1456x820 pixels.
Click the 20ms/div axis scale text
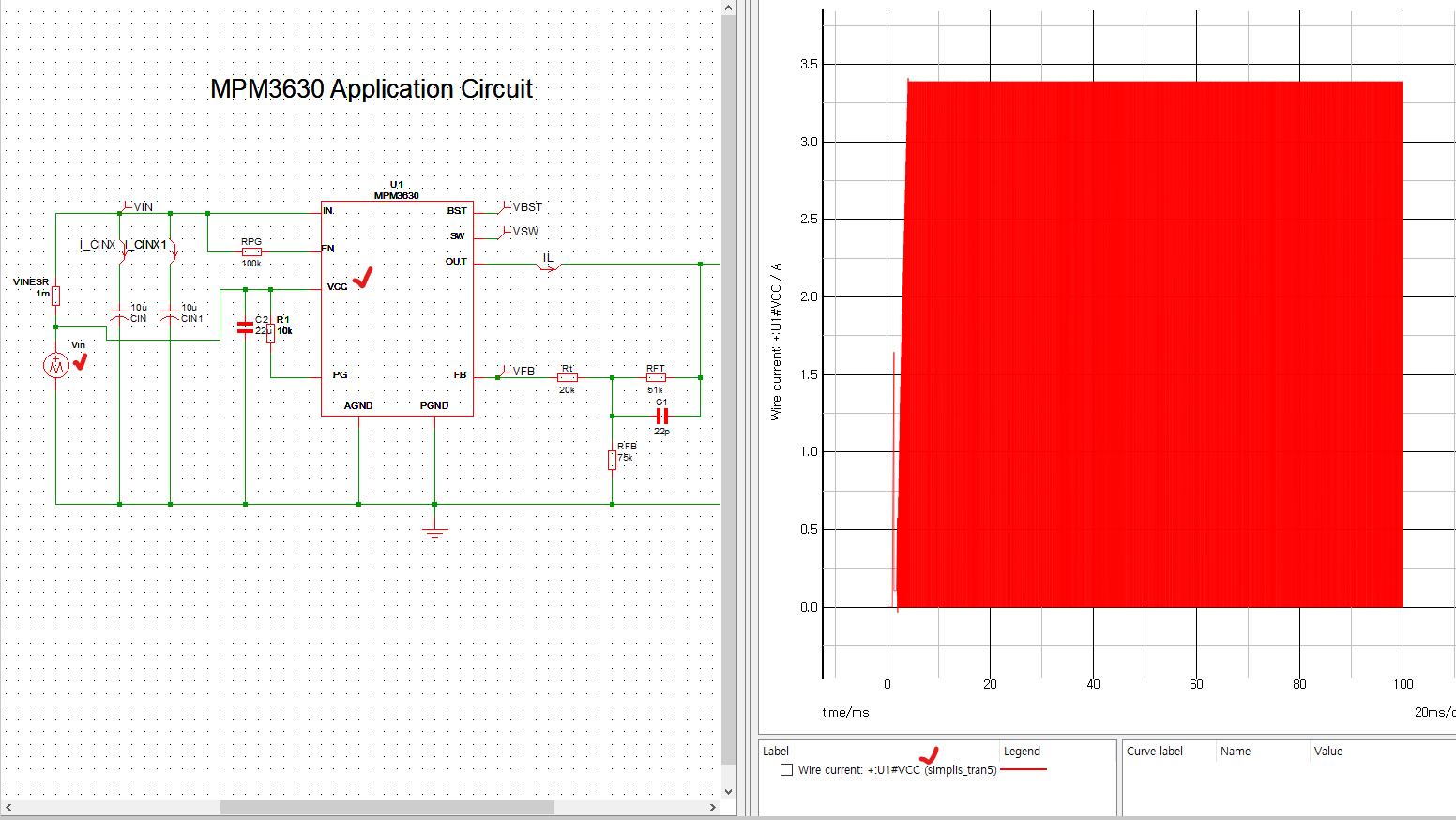tap(1434, 712)
